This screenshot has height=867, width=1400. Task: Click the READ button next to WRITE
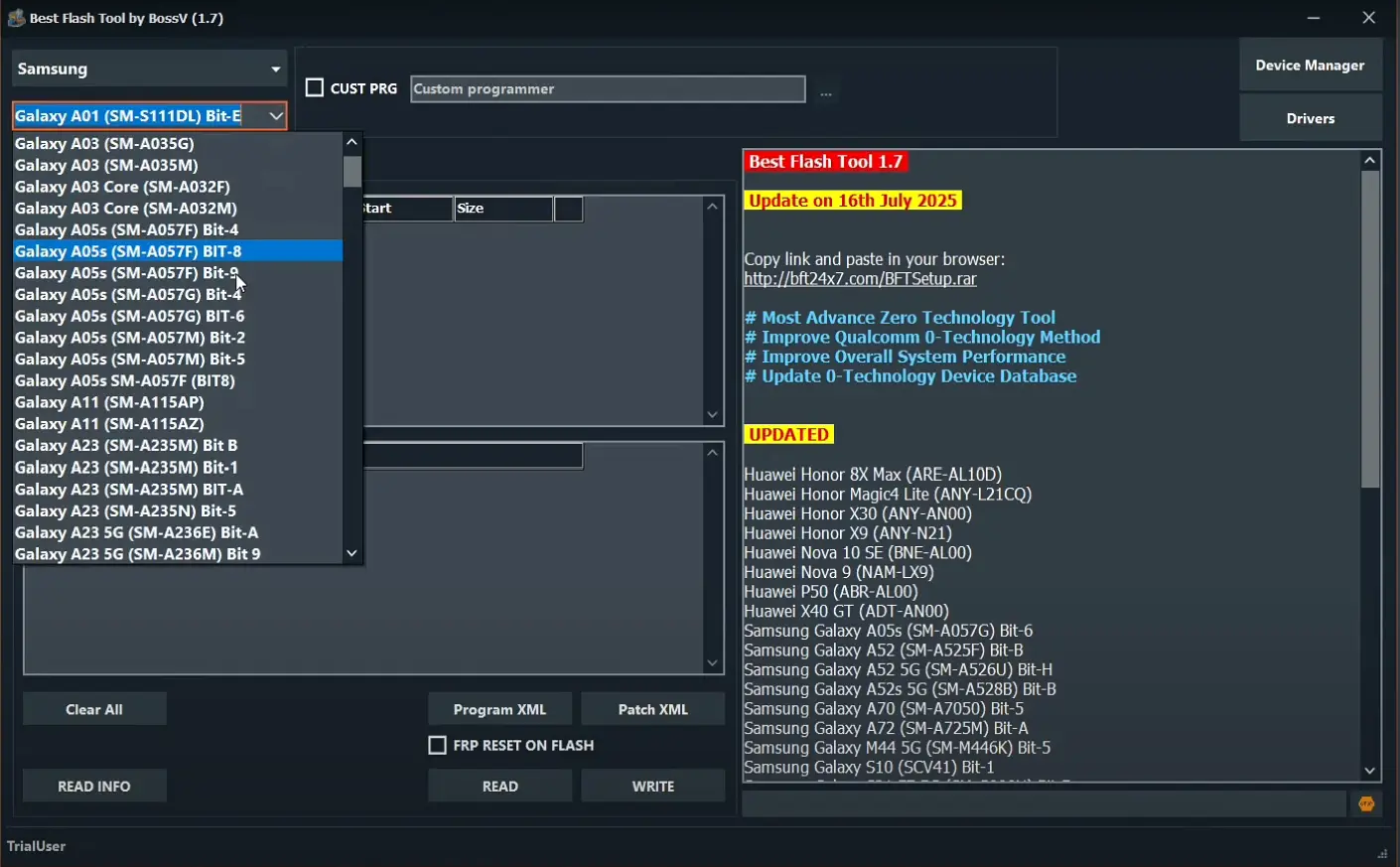pyautogui.click(x=499, y=786)
